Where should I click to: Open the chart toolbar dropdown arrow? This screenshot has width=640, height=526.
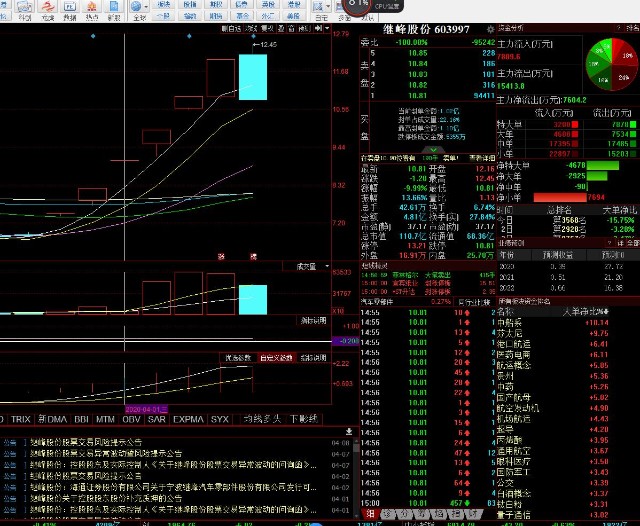327,28
